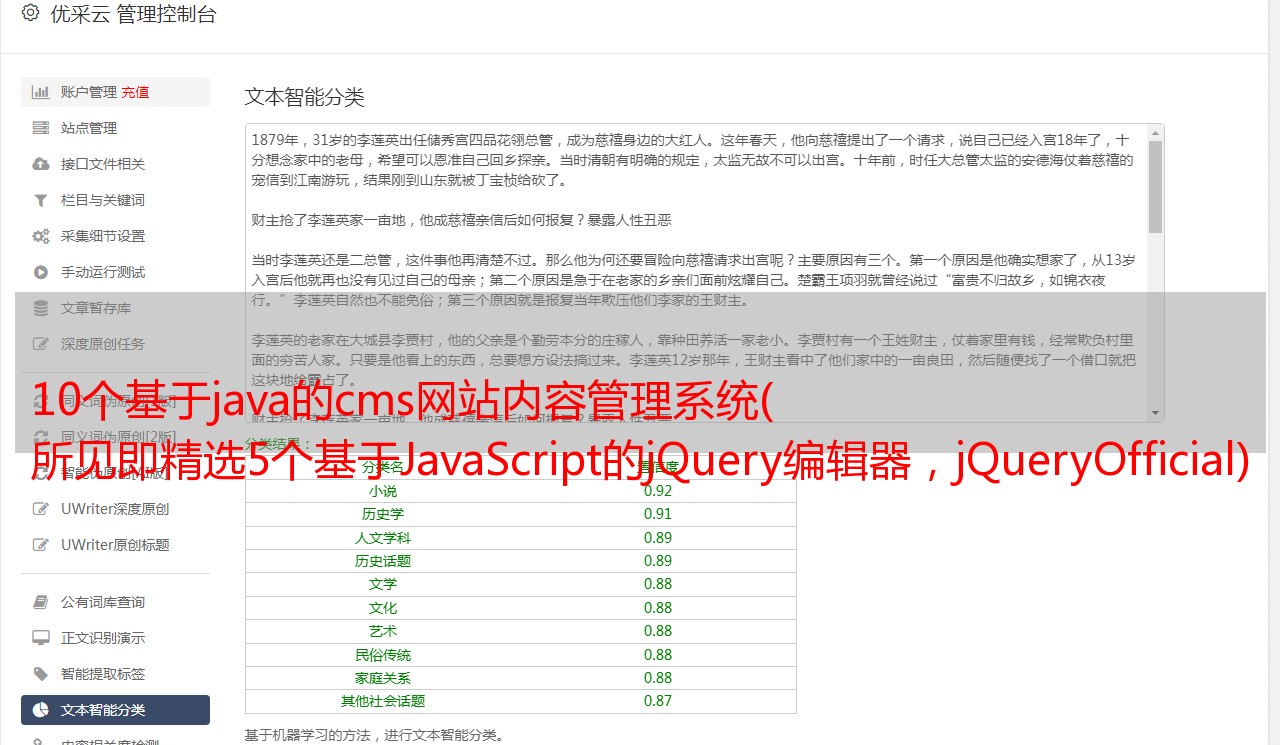Click the gears icon for 采集细节设置
Screen dimensions: 1280x745
[x=41, y=236]
